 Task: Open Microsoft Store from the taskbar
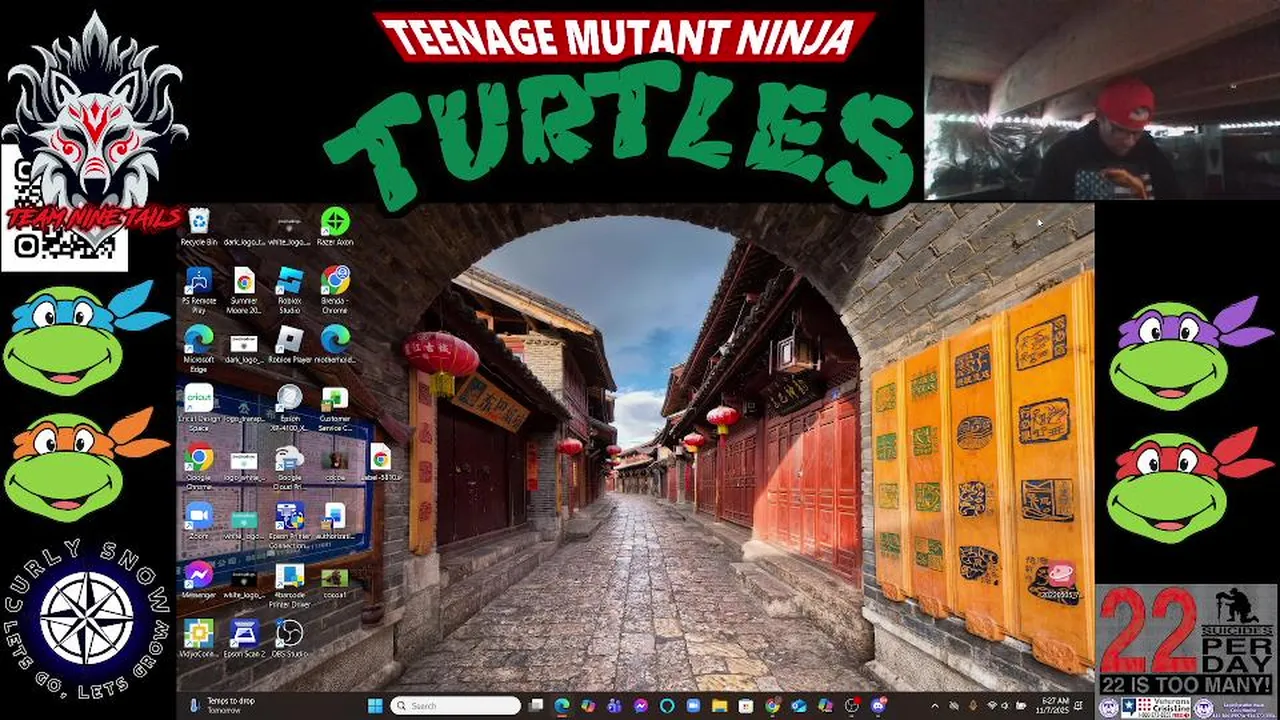coord(745,706)
